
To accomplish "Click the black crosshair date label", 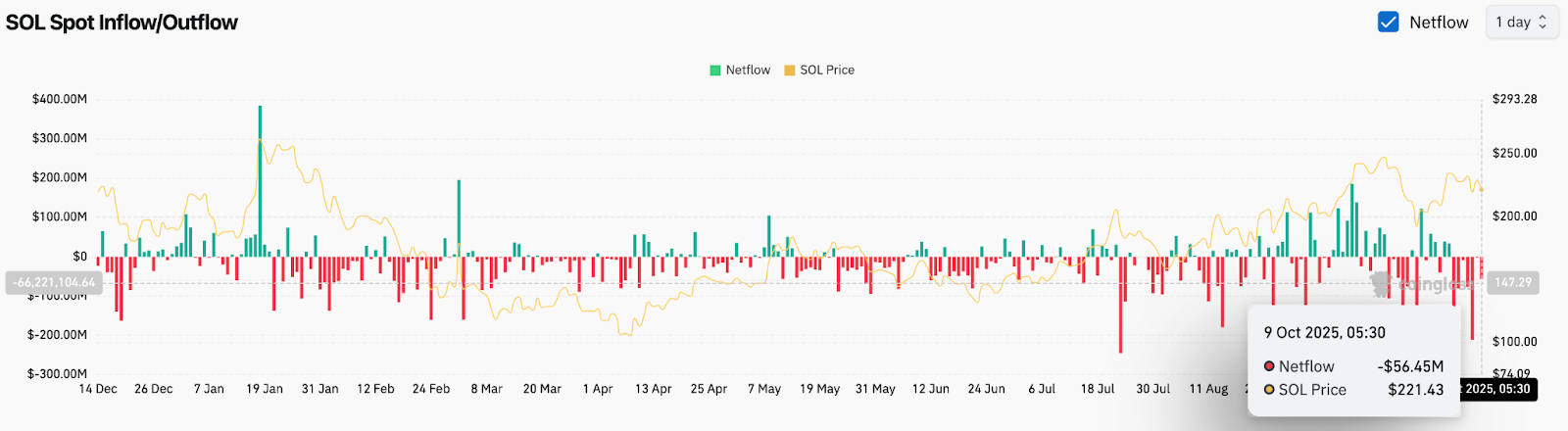I will pyautogui.click(x=1497, y=390).
